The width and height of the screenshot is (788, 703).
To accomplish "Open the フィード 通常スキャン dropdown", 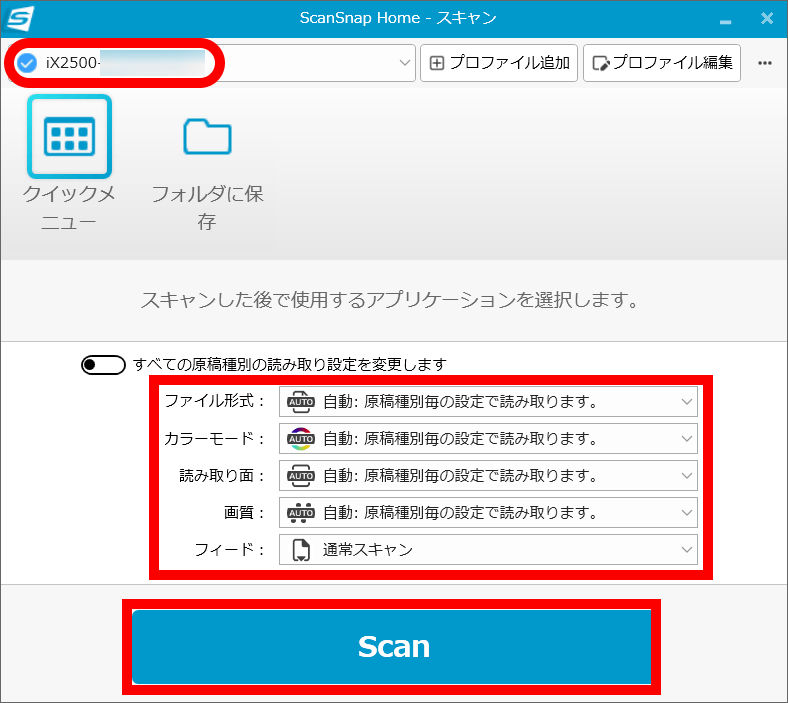I will click(488, 550).
